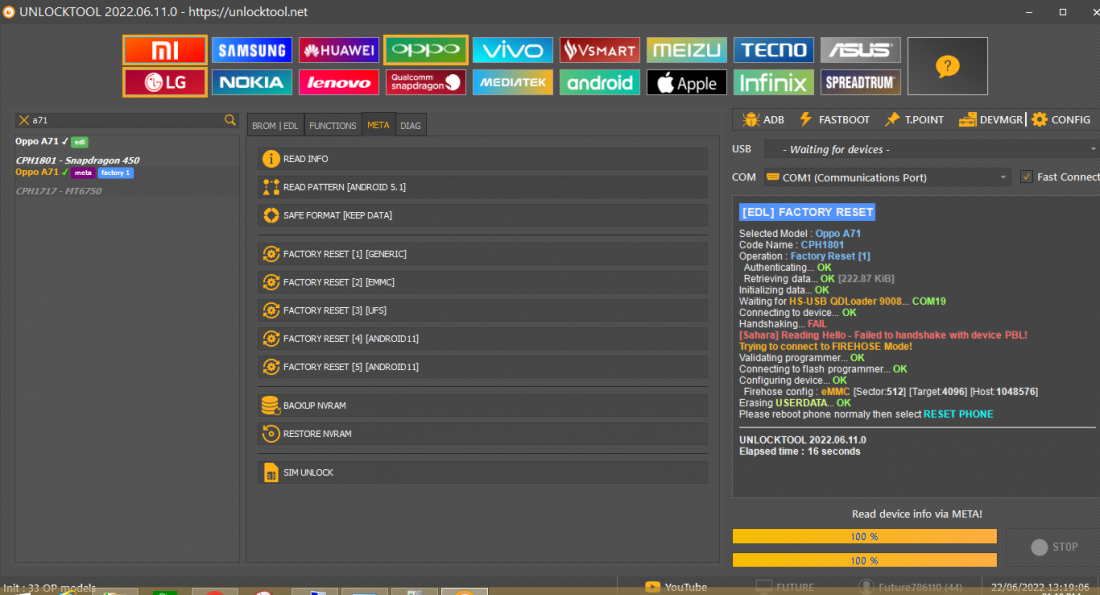
Task: Switch to the META tab
Action: pos(378,125)
